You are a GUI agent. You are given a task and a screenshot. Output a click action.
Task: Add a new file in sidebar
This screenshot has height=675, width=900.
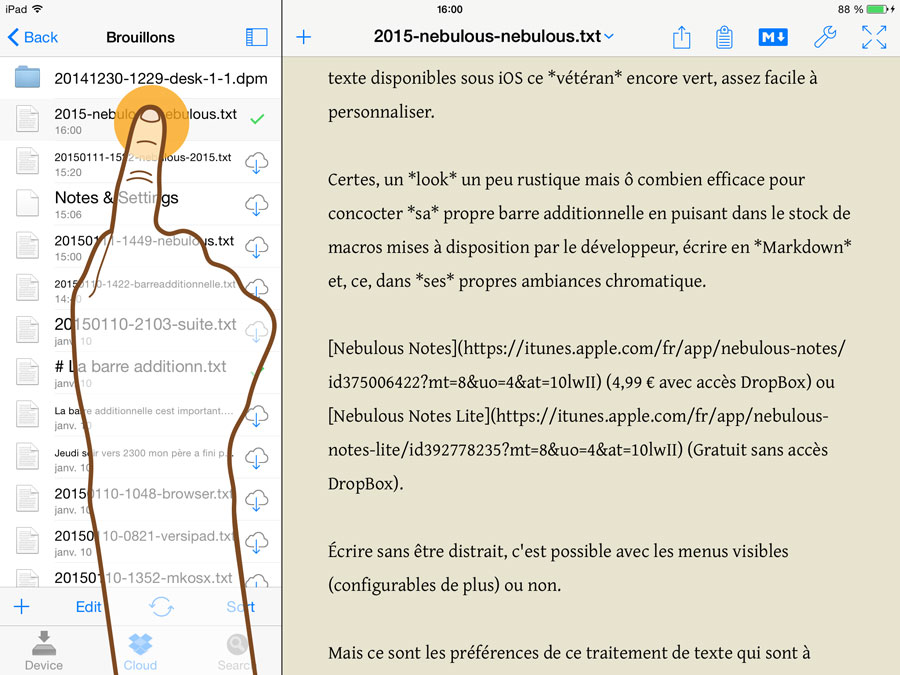[22, 607]
